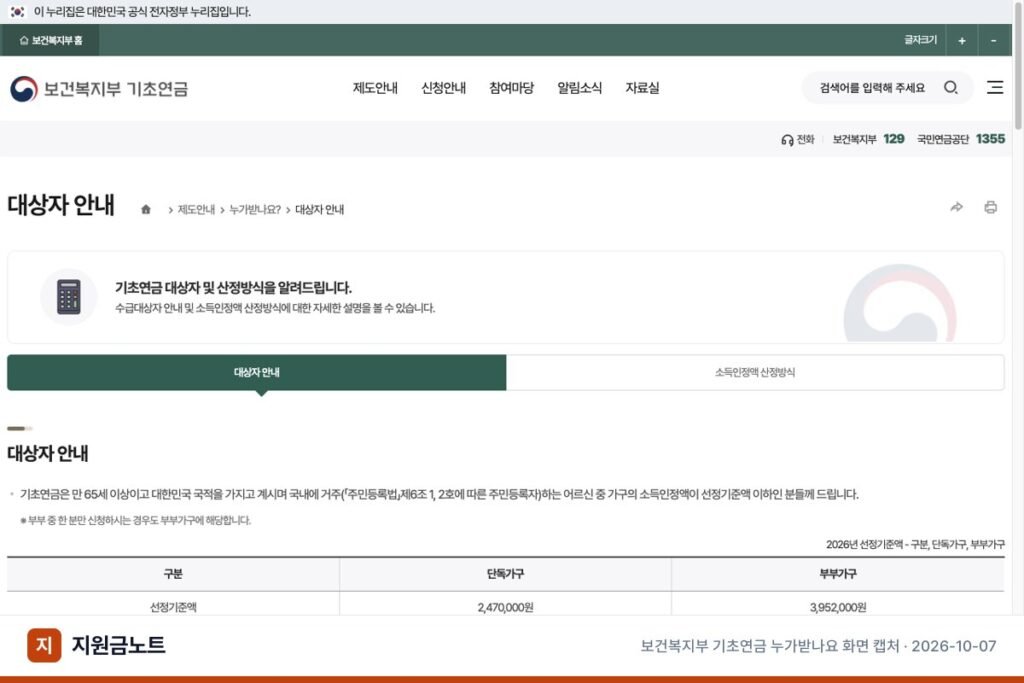Viewport: 1024px width, 683px height.
Task: Switch to 소득인정액 산정방식 tab
Action: (x=755, y=372)
